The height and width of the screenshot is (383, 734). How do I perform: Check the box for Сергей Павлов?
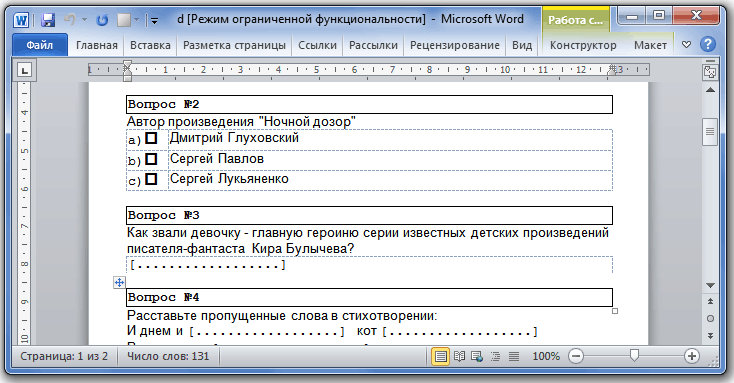click(151, 159)
